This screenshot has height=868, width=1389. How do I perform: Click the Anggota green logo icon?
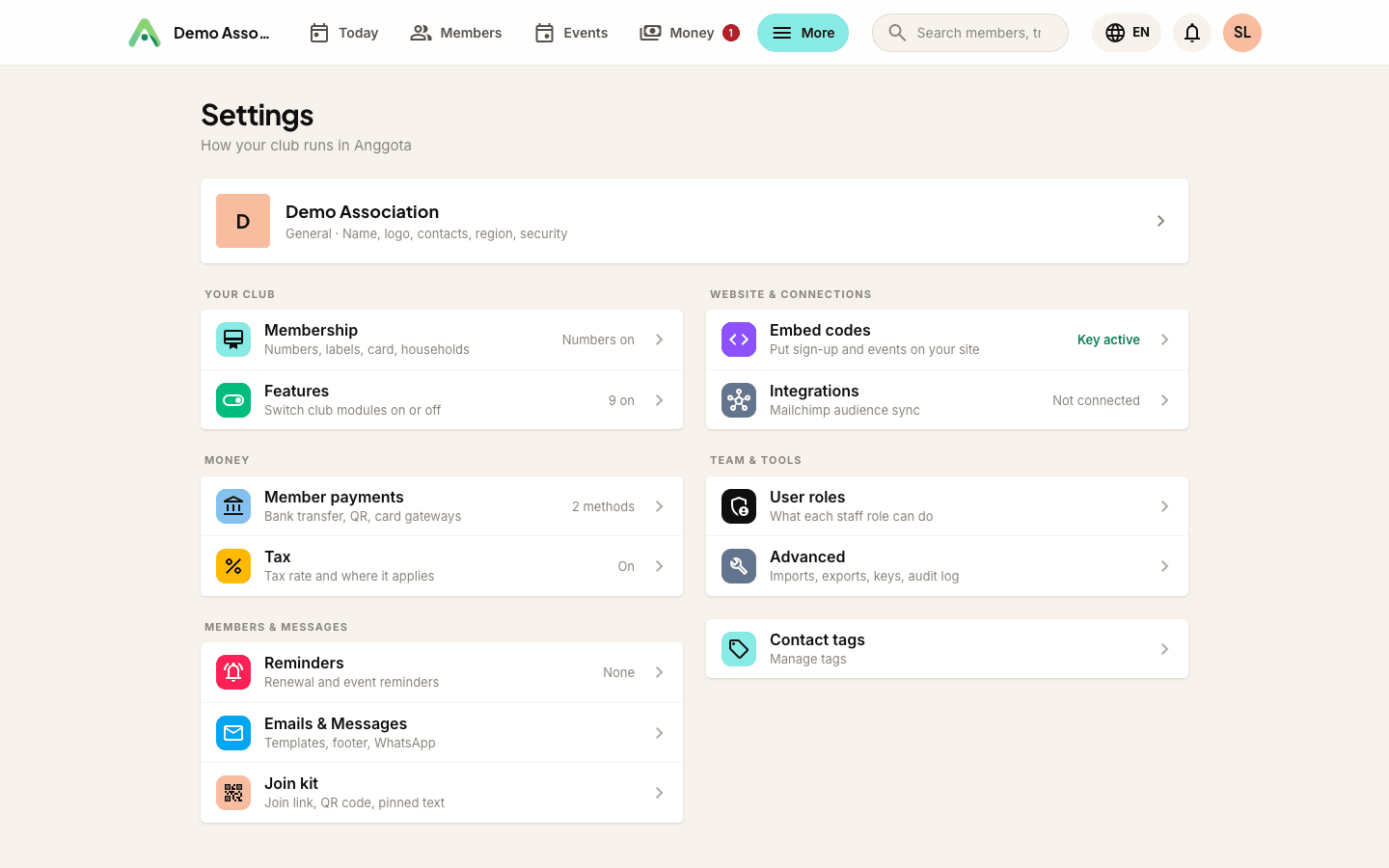point(145,33)
